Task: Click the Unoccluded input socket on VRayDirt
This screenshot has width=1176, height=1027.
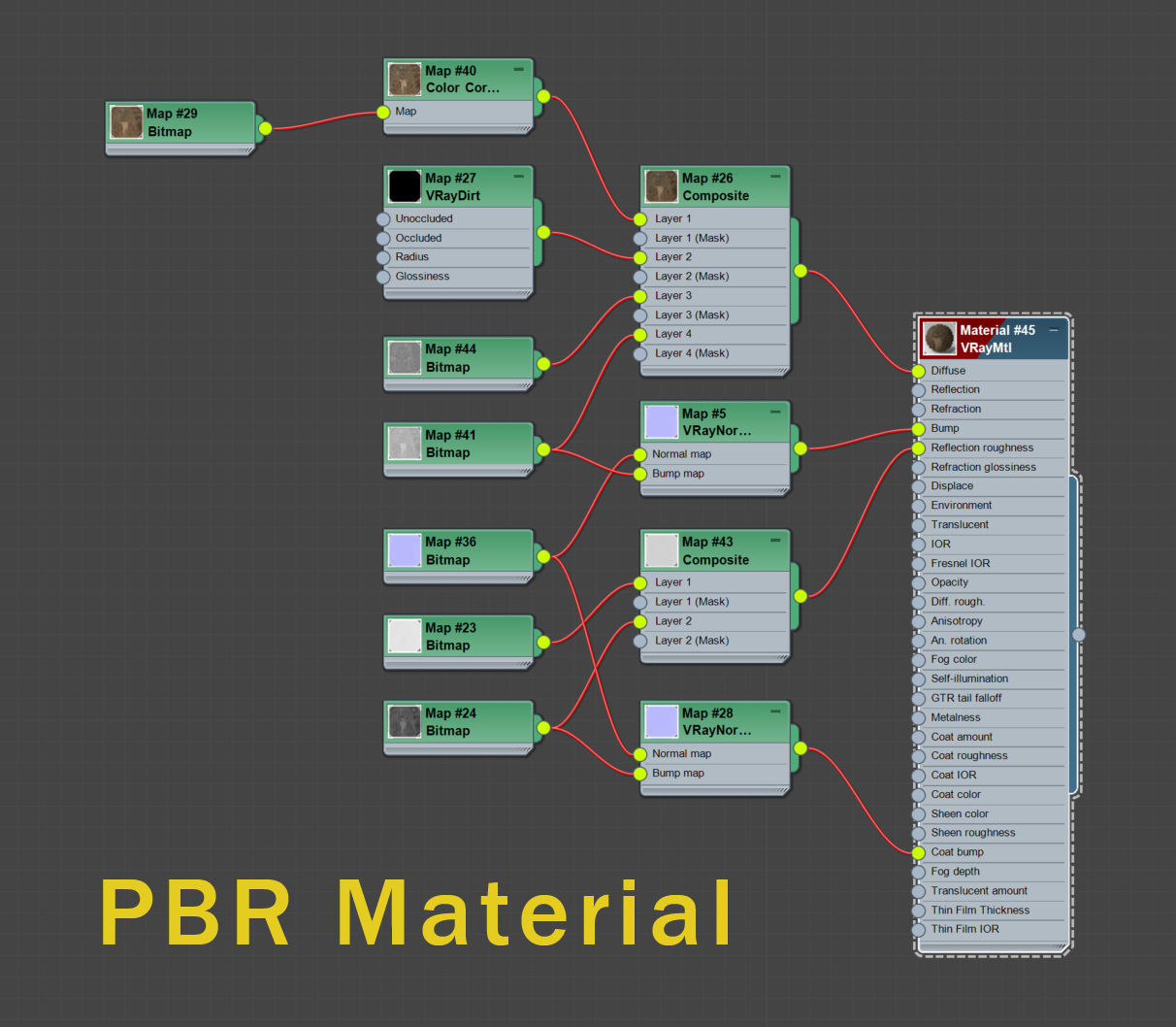Action: point(383,219)
